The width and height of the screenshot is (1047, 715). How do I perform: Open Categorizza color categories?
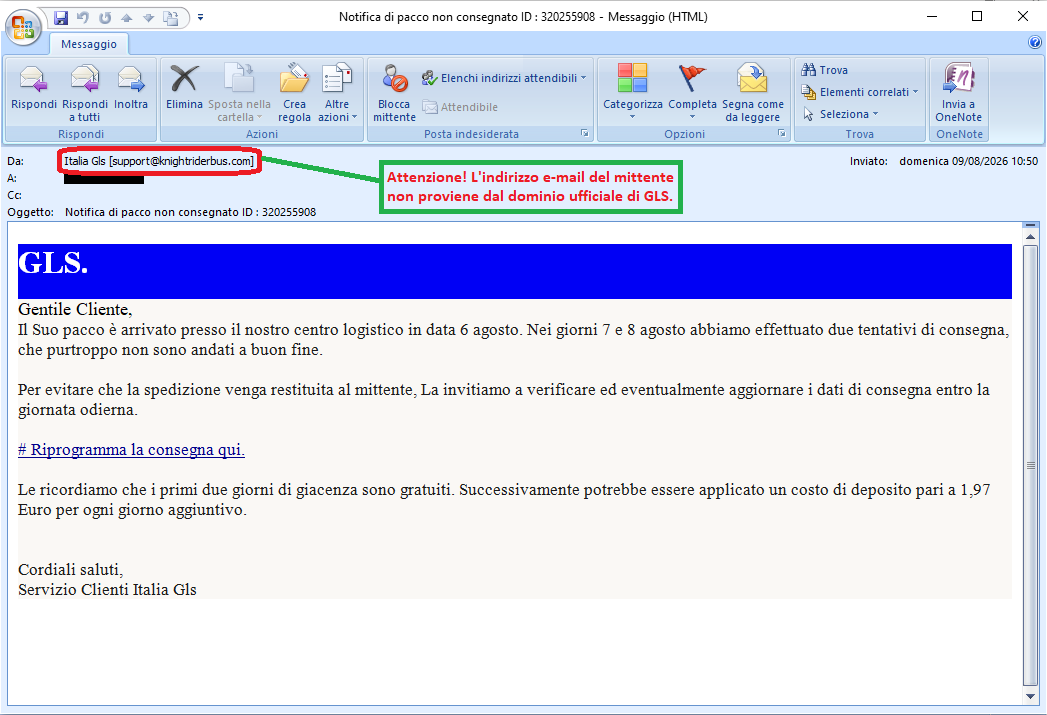[x=632, y=93]
